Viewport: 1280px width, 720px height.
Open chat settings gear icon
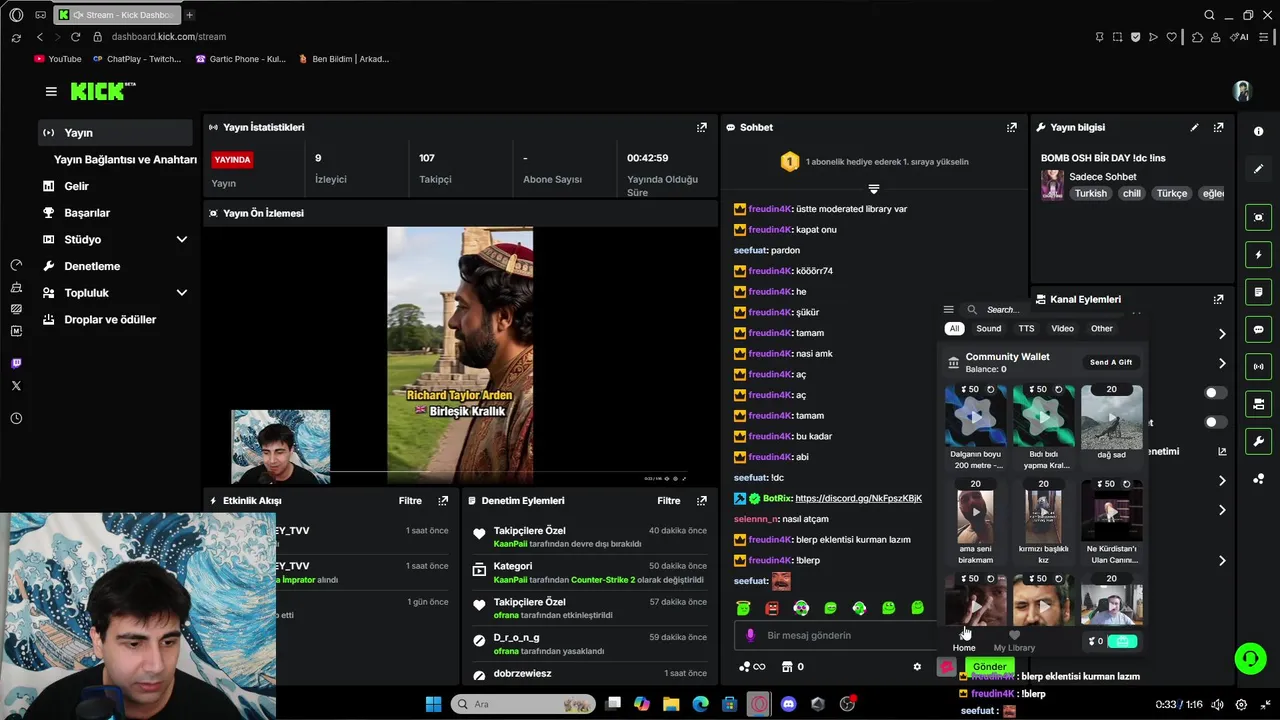pyautogui.click(x=917, y=666)
